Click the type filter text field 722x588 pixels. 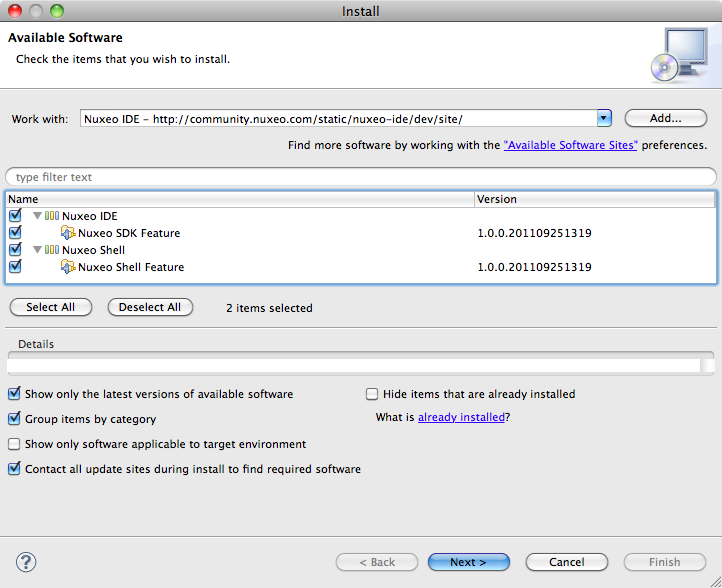pos(361,177)
